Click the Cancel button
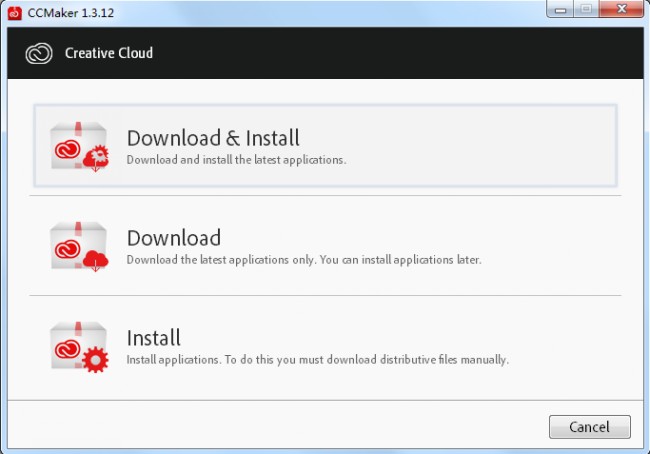Viewport: 650px width, 454px height. (x=589, y=427)
